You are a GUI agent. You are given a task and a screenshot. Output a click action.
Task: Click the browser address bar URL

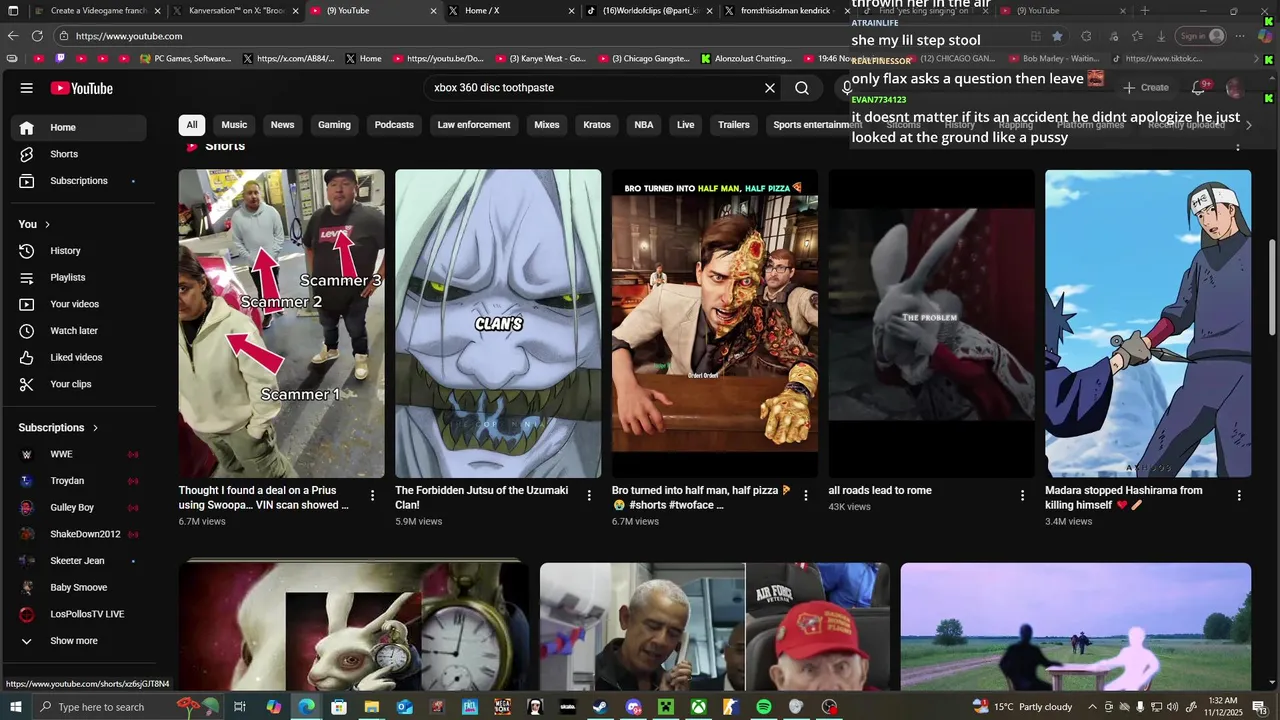click(128, 36)
